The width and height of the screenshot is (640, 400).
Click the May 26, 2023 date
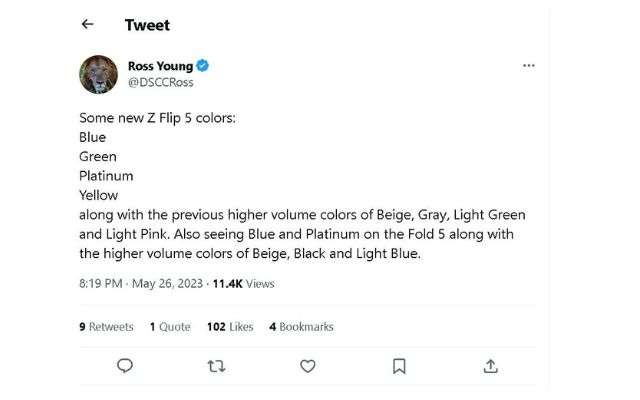coord(164,284)
